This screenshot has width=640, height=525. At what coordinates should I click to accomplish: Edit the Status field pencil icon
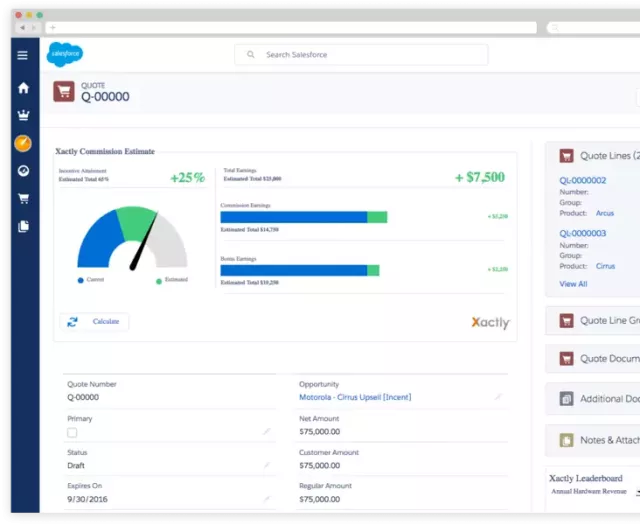point(267,465)
